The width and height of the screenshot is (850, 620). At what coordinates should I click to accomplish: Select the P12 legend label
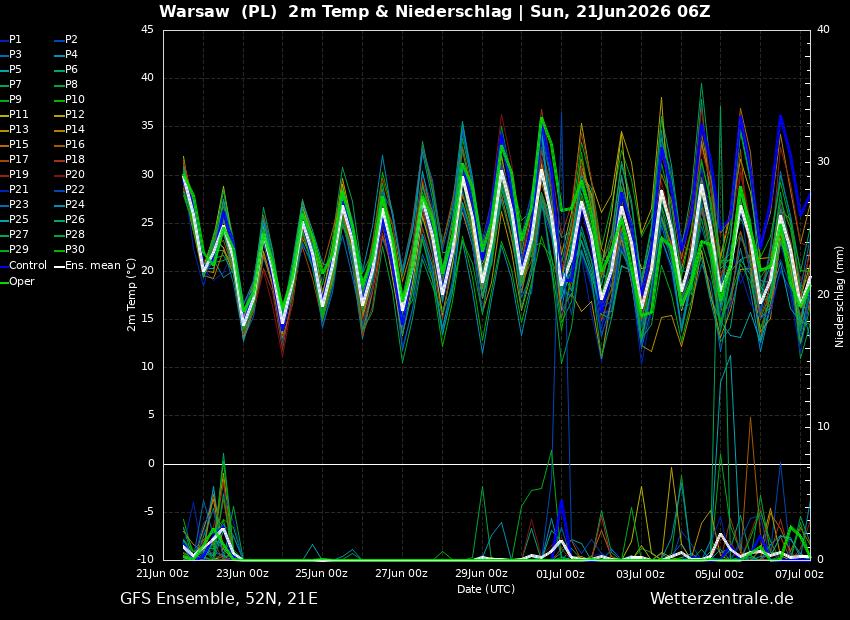(x=74, y=114)
